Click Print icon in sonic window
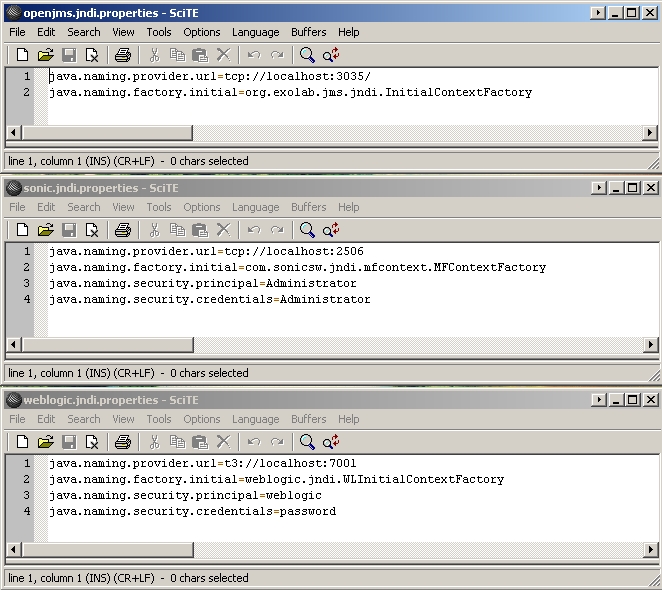This screenshot has width=662, height=590. [x=123, y=230]
